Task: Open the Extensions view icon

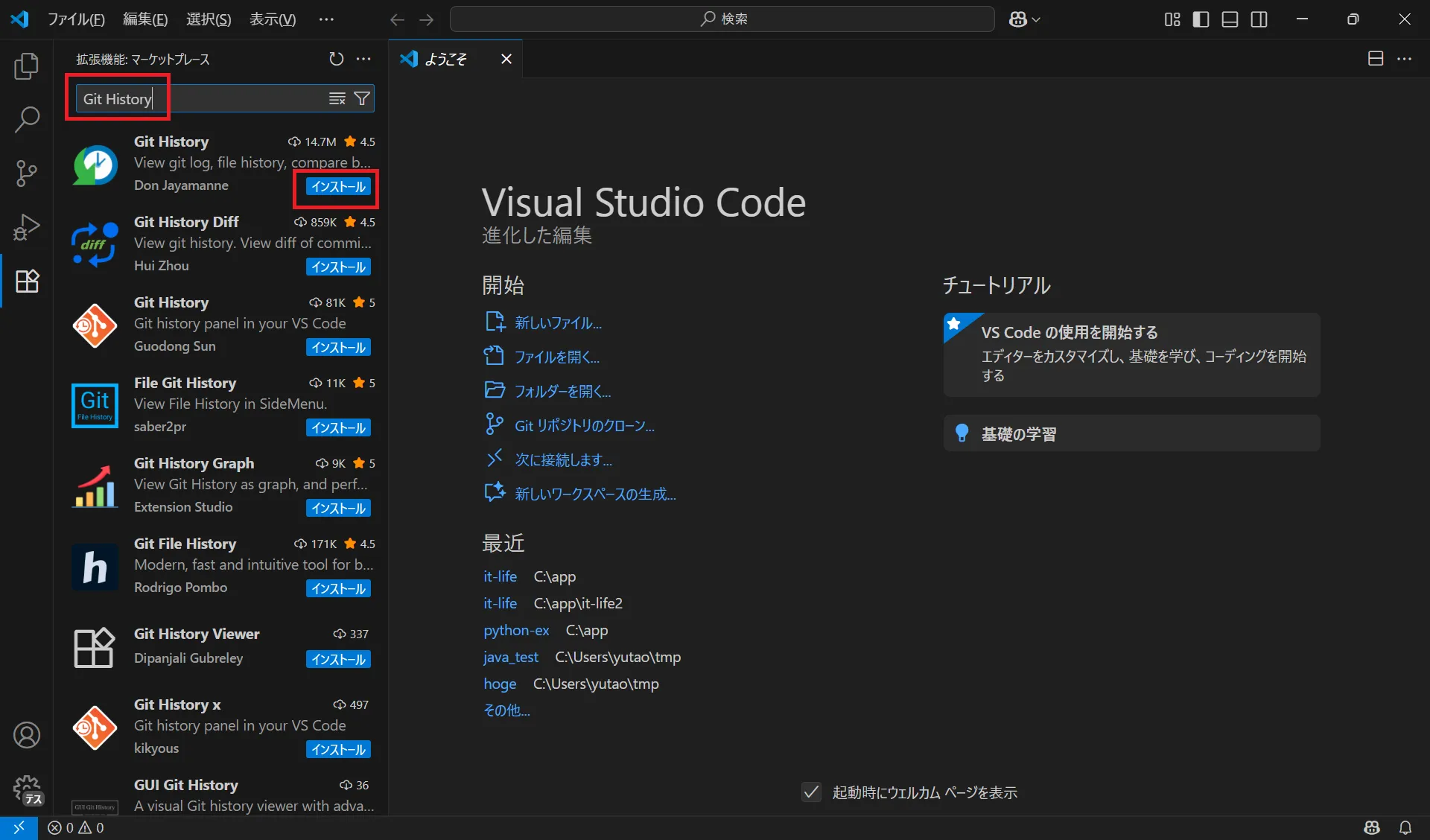Action: [x=27, y=281]
